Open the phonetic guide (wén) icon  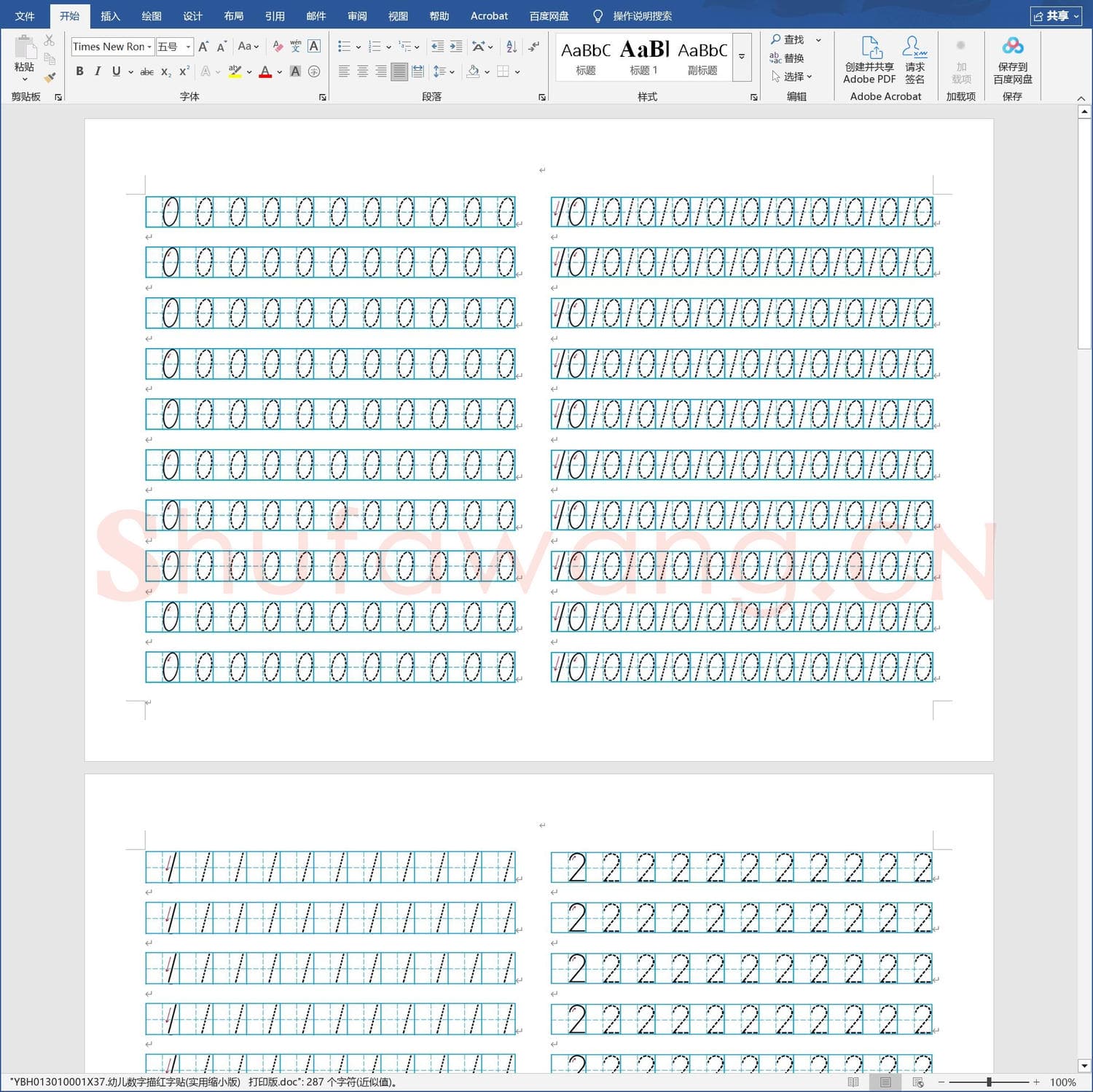tap(296, 47)
